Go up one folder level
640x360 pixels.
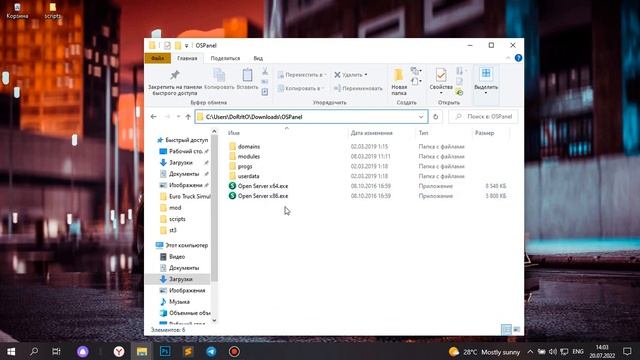pos(188,117)
